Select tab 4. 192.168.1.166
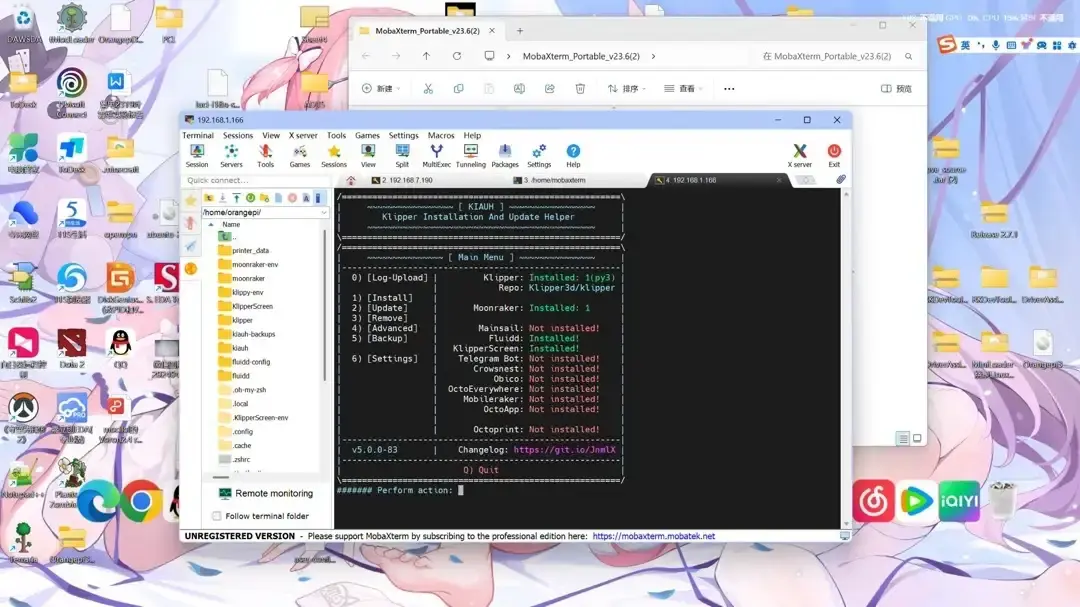Viewport: 1080px width, 607px height. point(718,181)
